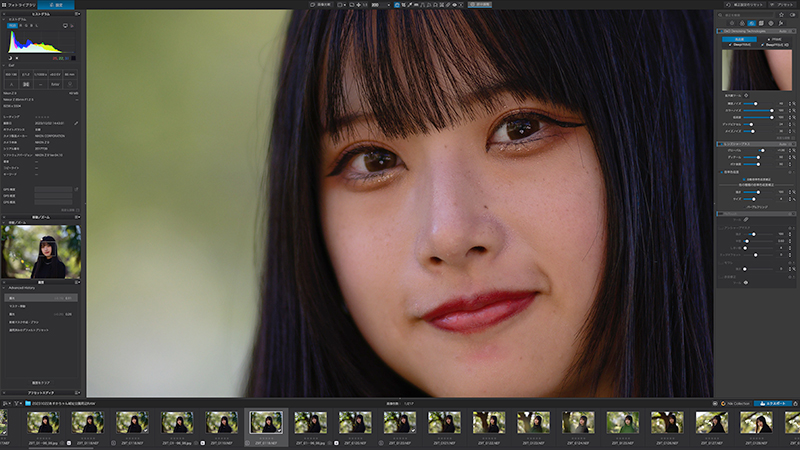The image size is (800, 450).
Task: Open the プリセット presets button
Action: tap(782, 5)
